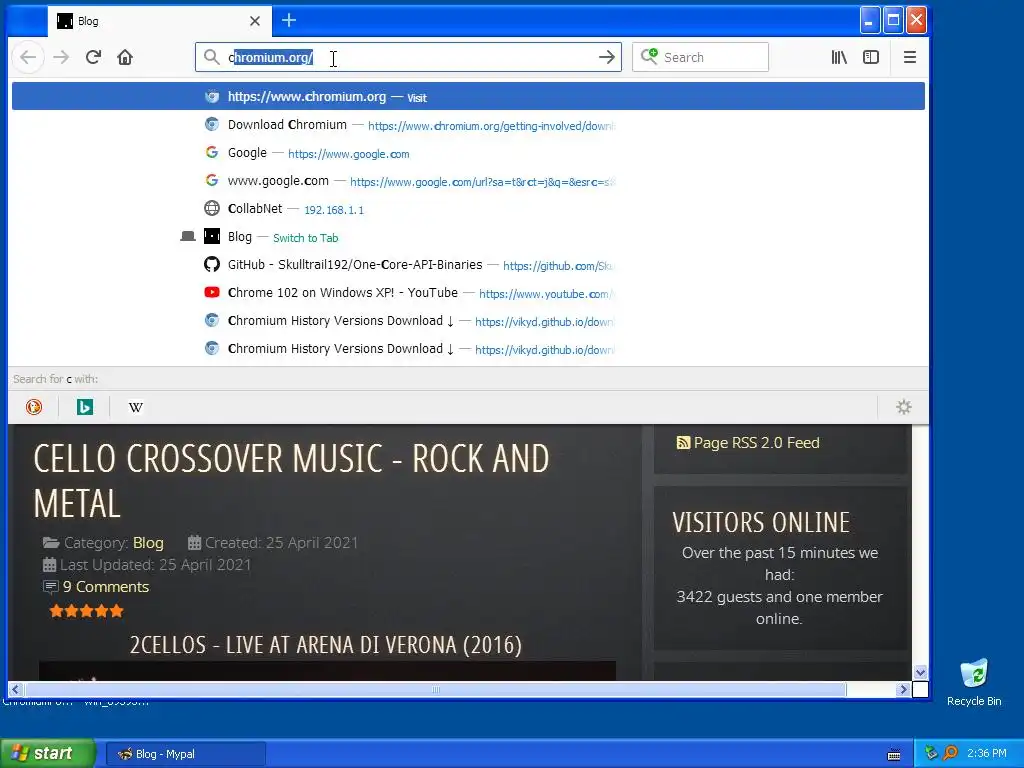Open the Blog category link

[148, 543]
